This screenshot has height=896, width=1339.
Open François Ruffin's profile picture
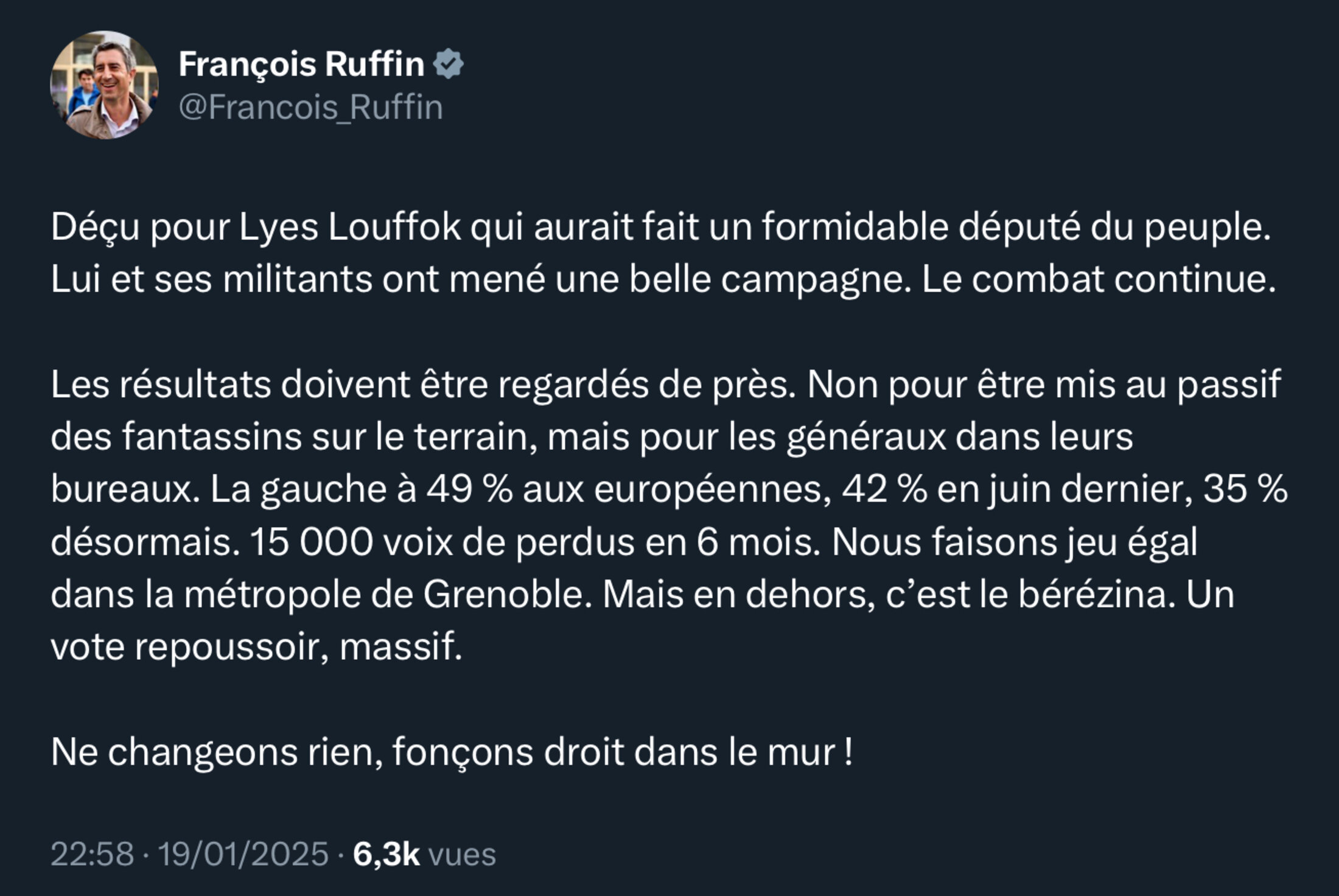tap(104, 85)
